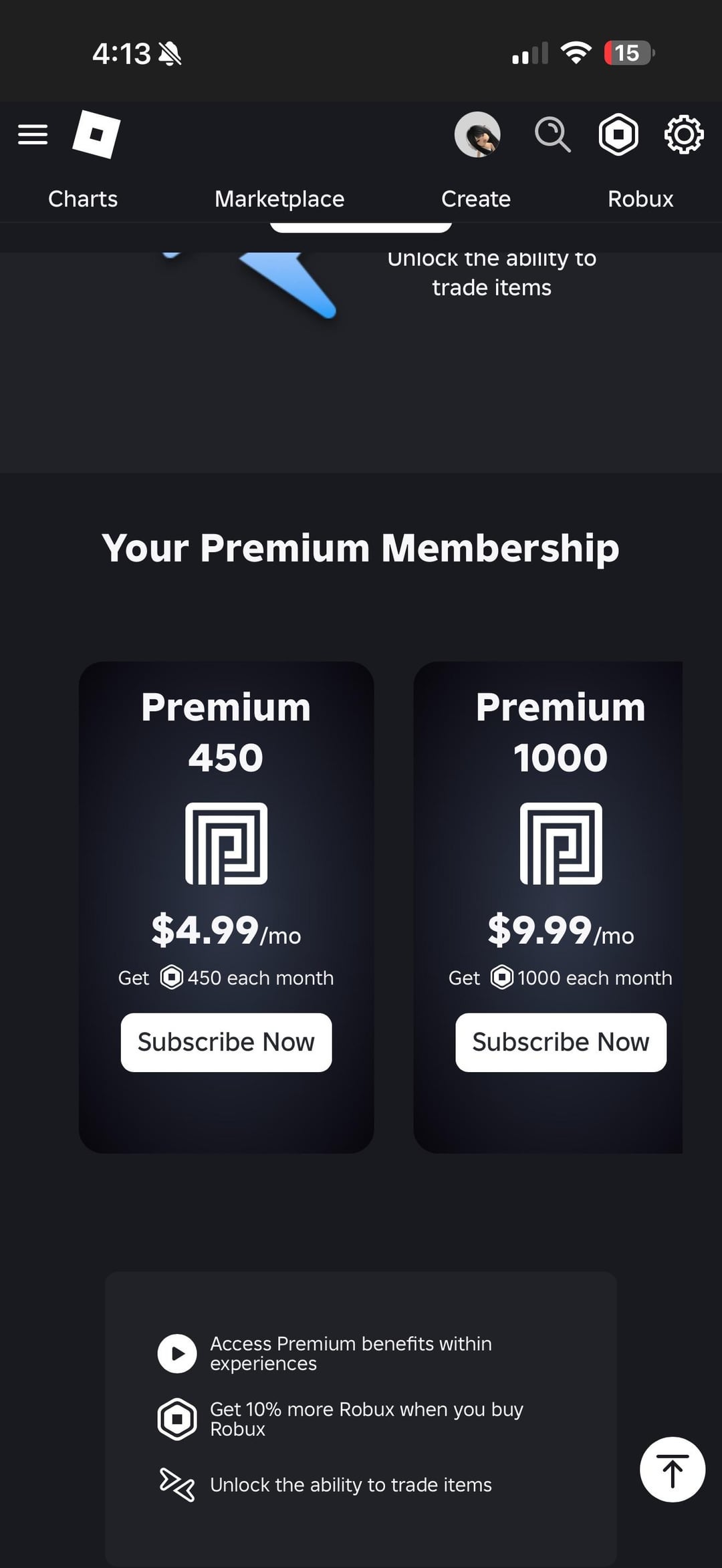Subscribe to Premium 450 plan

226,1042
